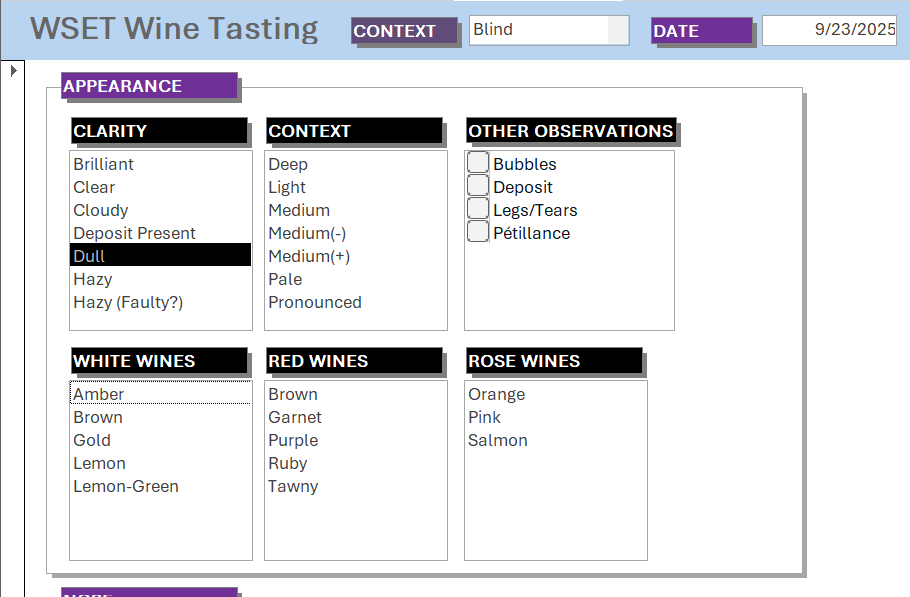Click the ROSE WINES header label
The image size is (910, 597).
click(555, 360)
